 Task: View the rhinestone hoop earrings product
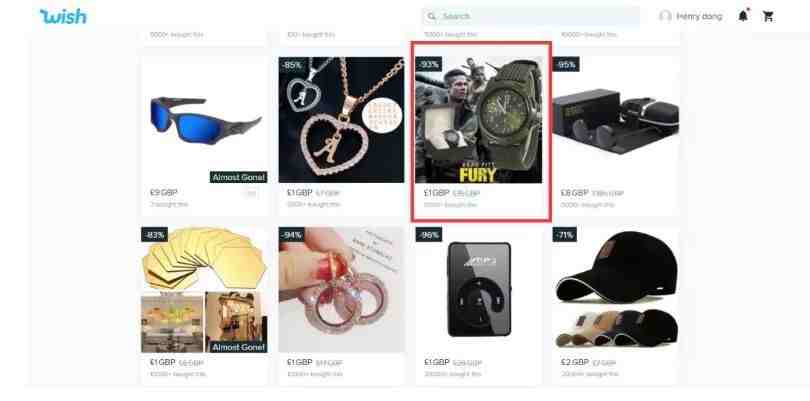(x=341, y=290)
